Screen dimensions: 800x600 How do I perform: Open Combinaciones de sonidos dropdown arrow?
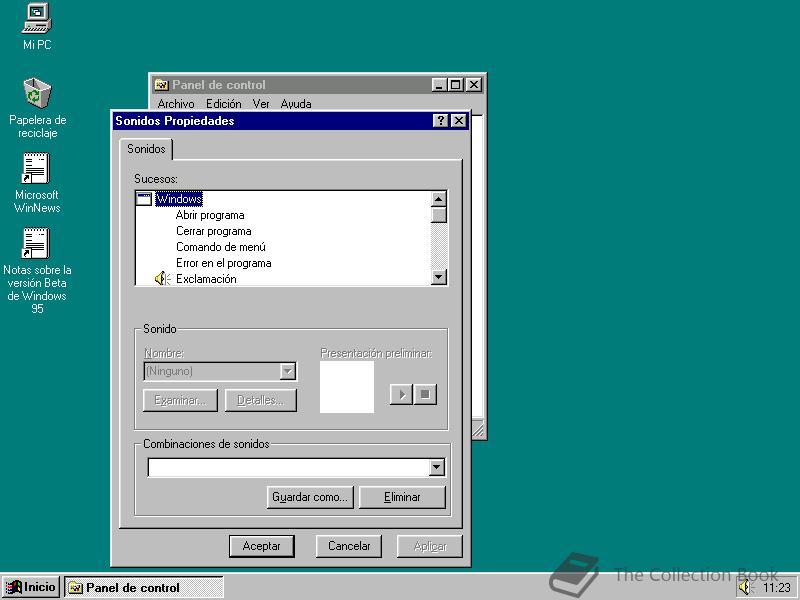(437, 467)
